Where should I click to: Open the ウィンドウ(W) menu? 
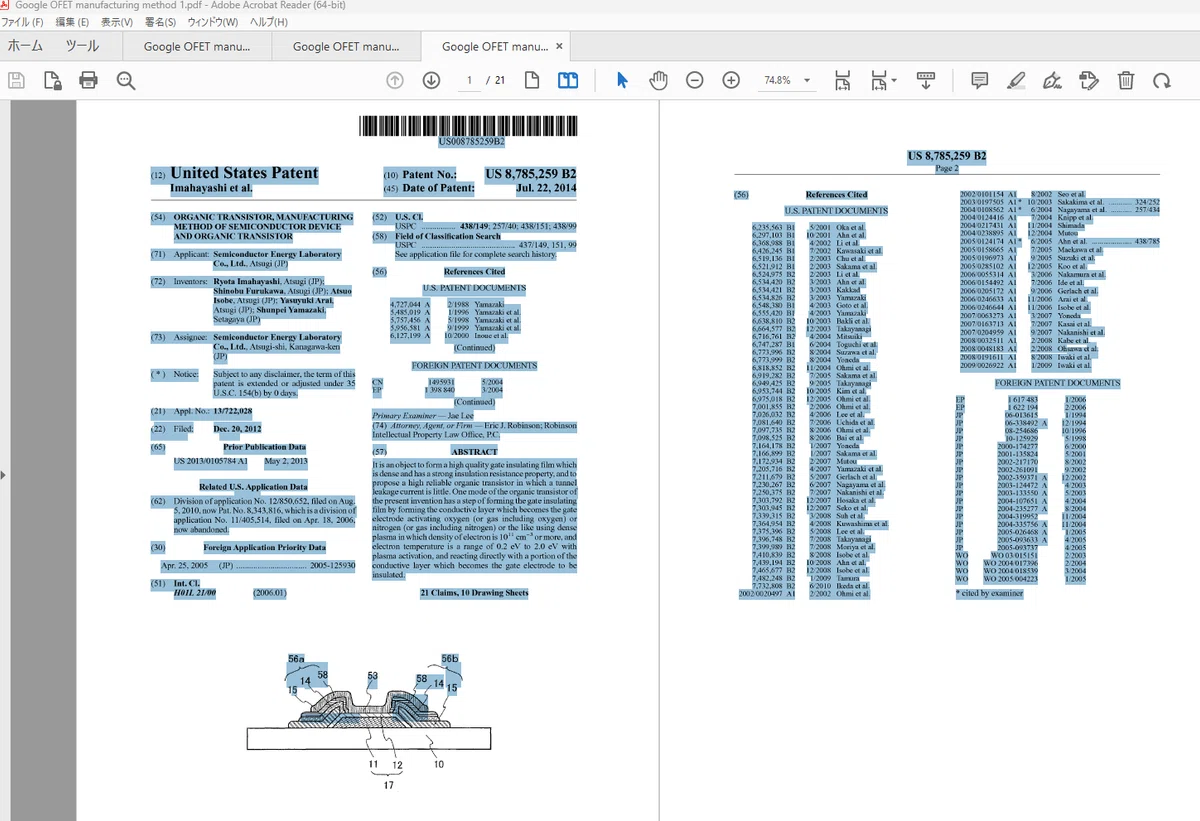point(213,22)
